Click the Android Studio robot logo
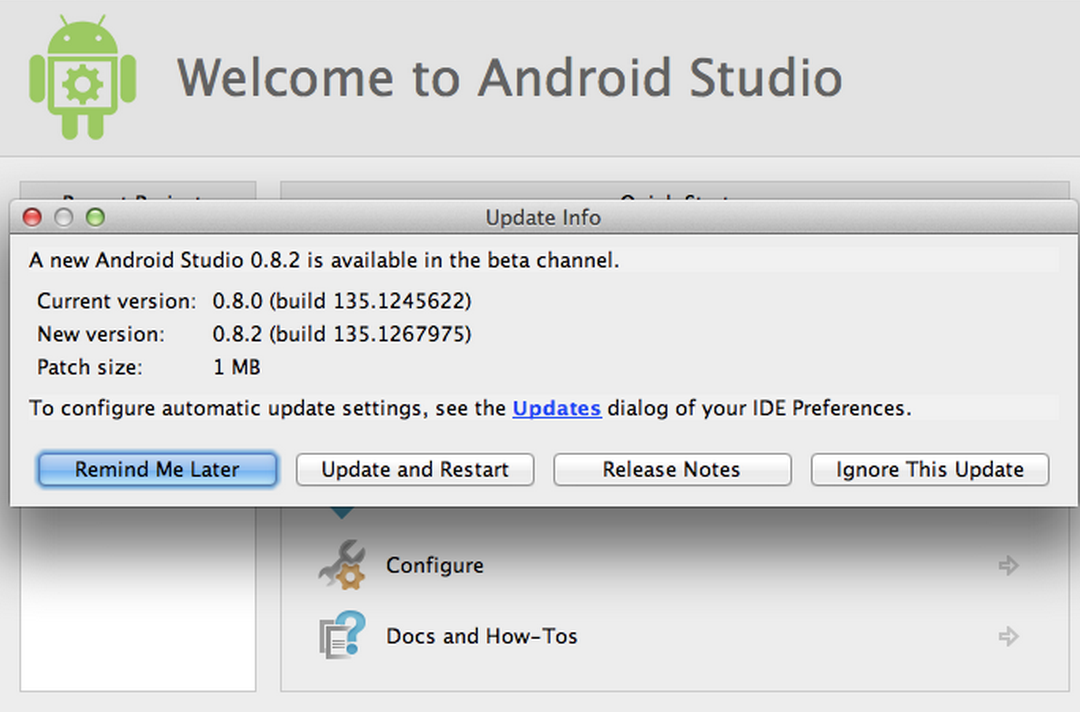Viewport: 1080px width, 712px height. [x=83, y=77]
